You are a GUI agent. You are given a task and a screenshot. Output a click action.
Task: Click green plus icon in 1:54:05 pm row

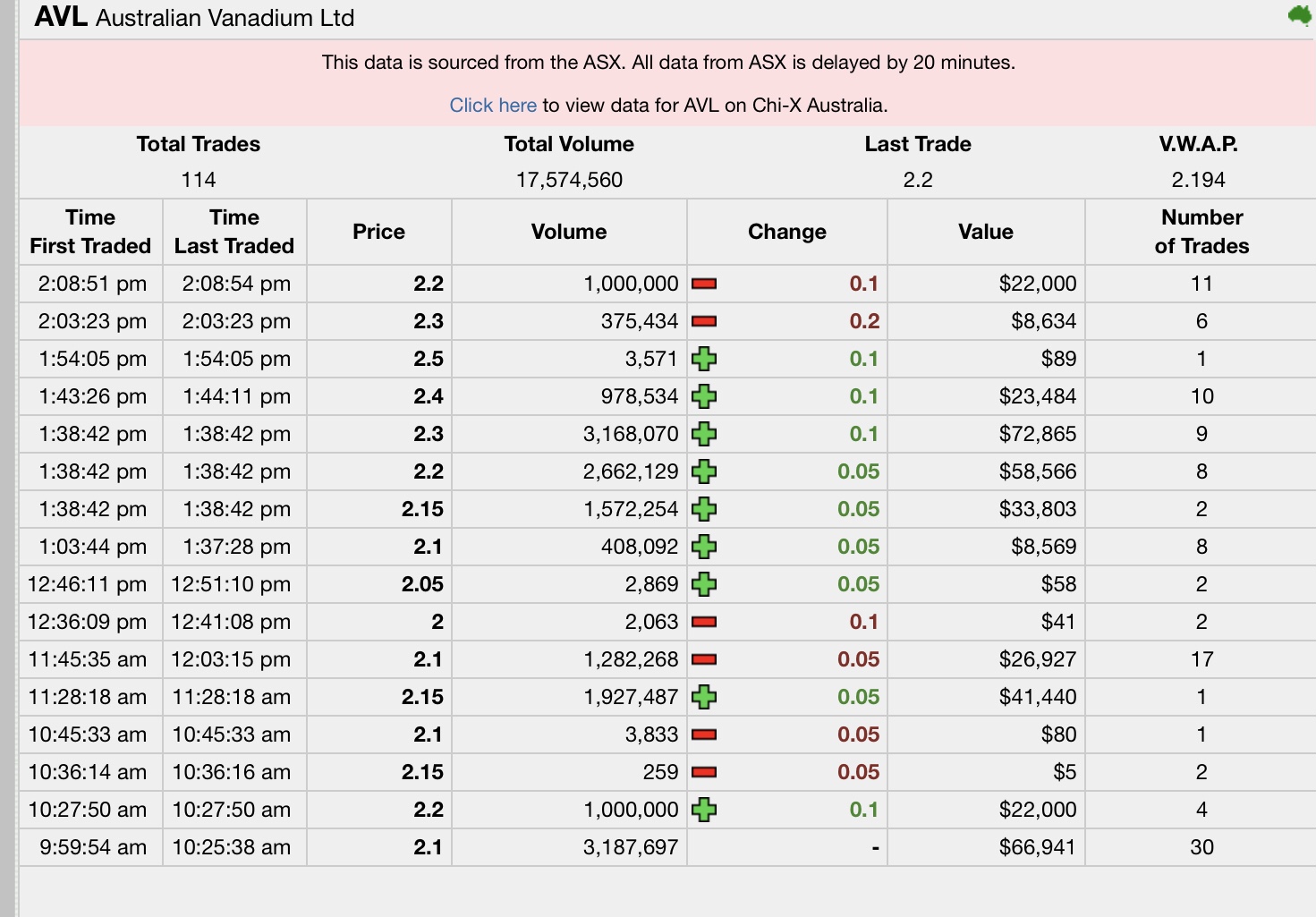click(704, 359)
